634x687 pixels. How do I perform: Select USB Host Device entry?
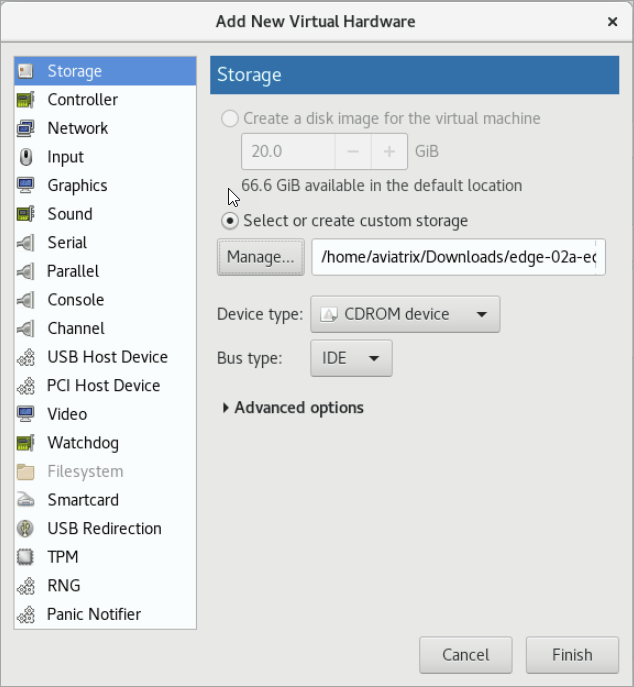click(105, 357)
